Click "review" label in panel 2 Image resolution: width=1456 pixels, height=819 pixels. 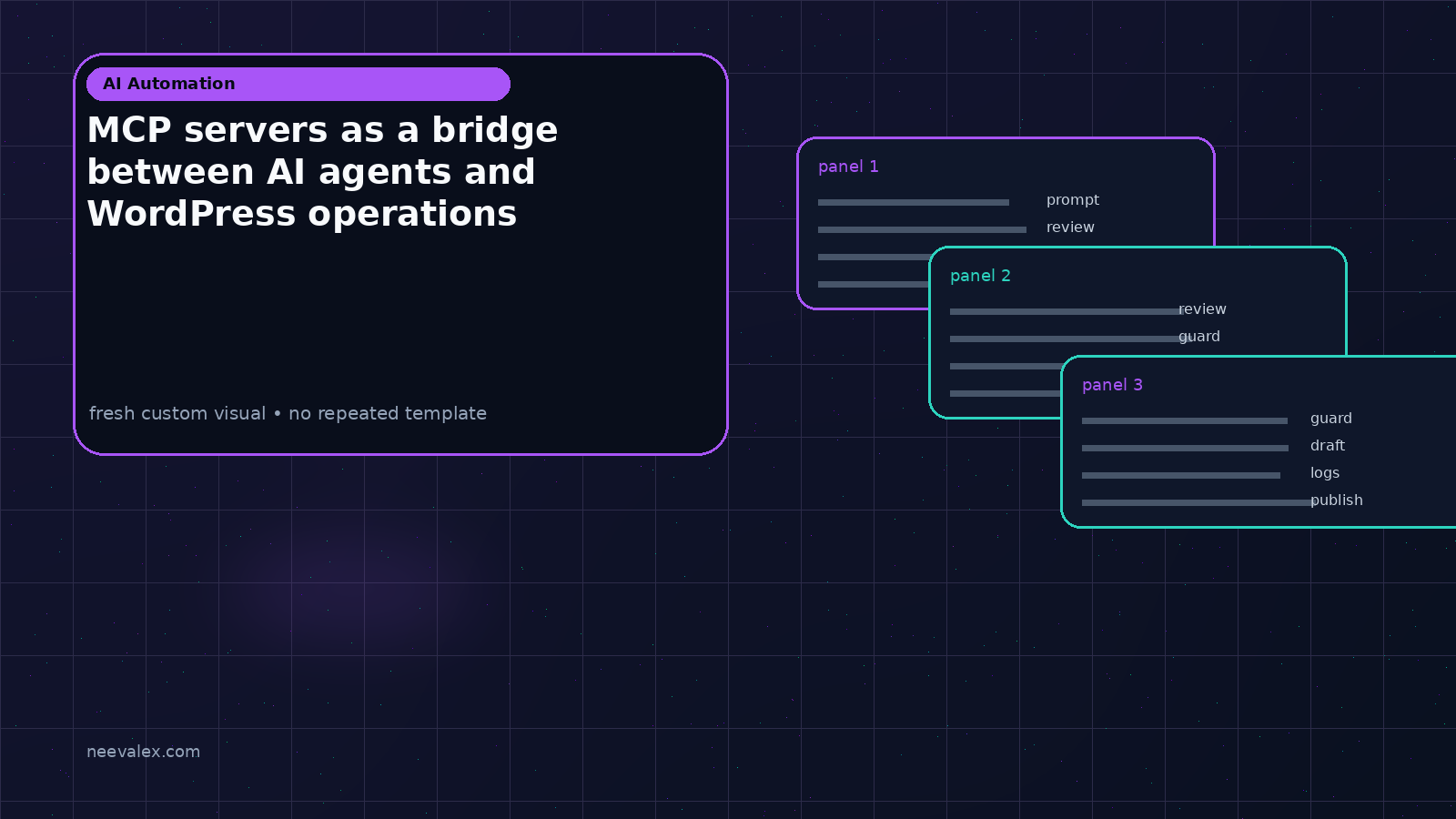point(1202,309)
